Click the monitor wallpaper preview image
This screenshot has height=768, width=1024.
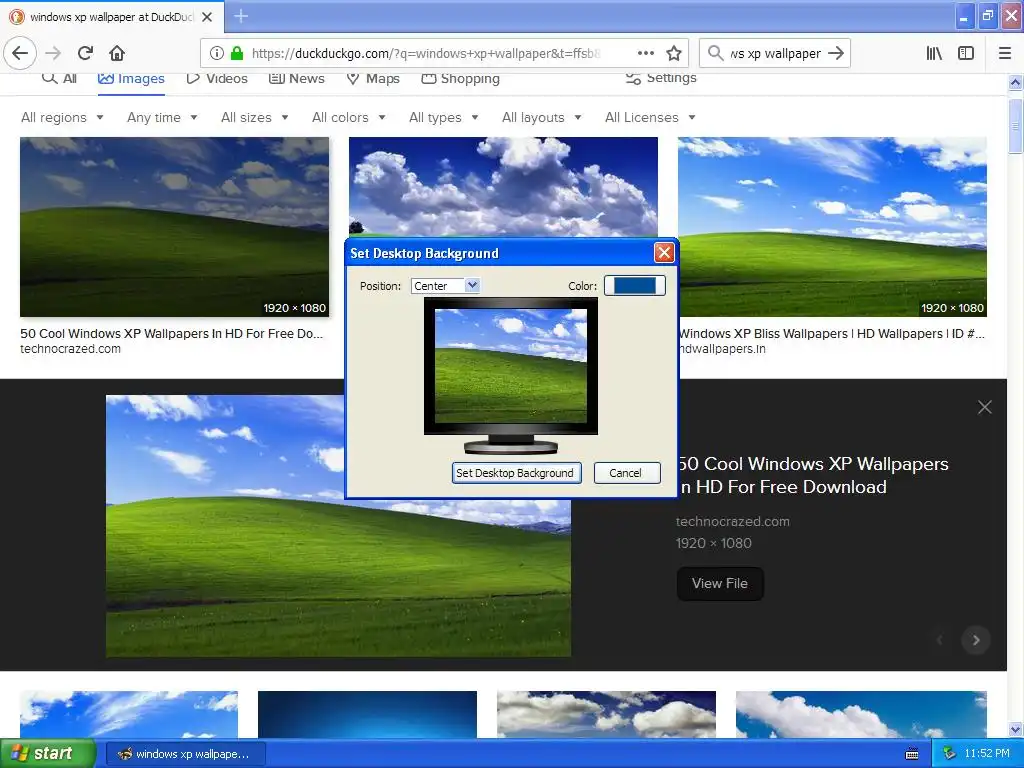511,366
